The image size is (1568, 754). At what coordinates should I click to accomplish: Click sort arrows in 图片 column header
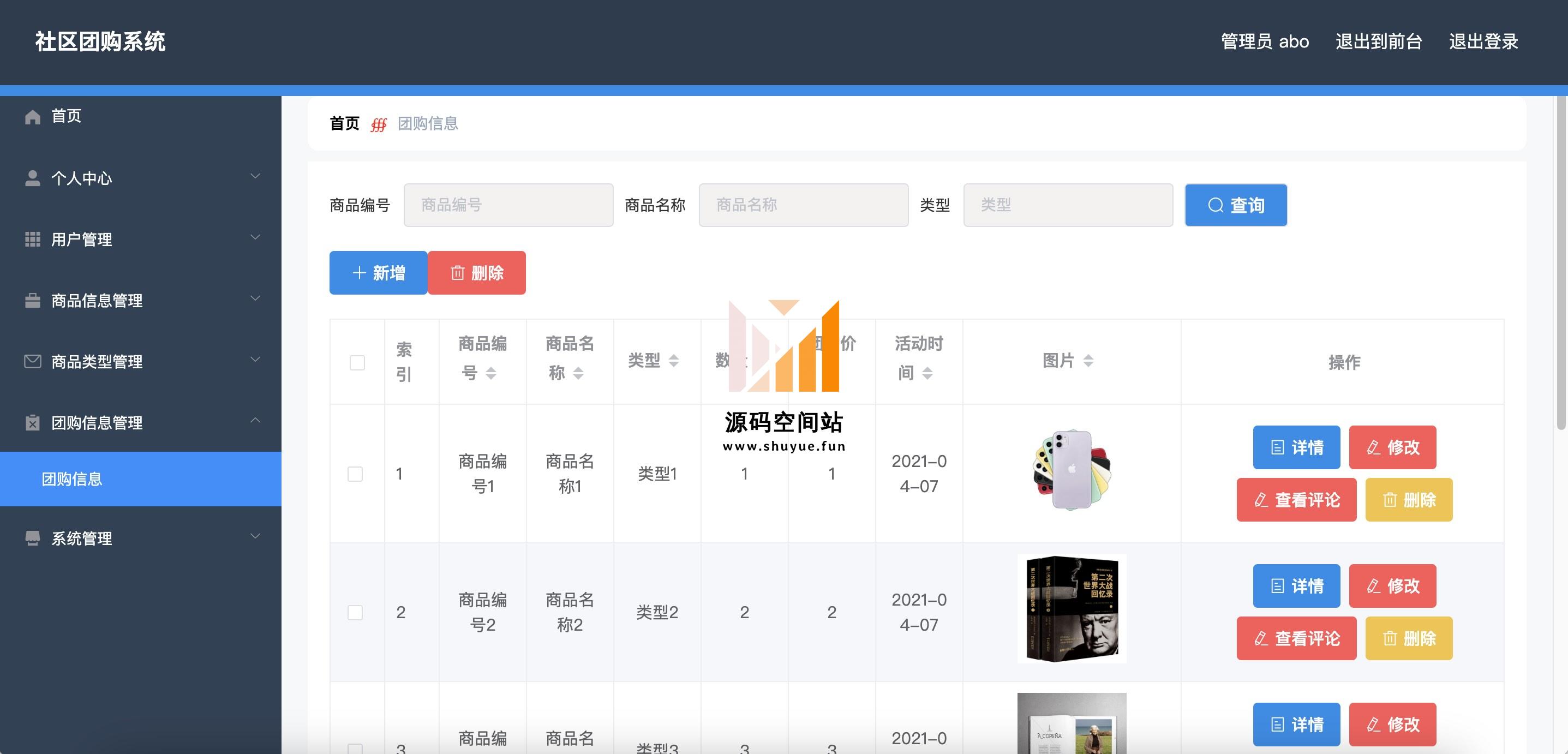1088,361
